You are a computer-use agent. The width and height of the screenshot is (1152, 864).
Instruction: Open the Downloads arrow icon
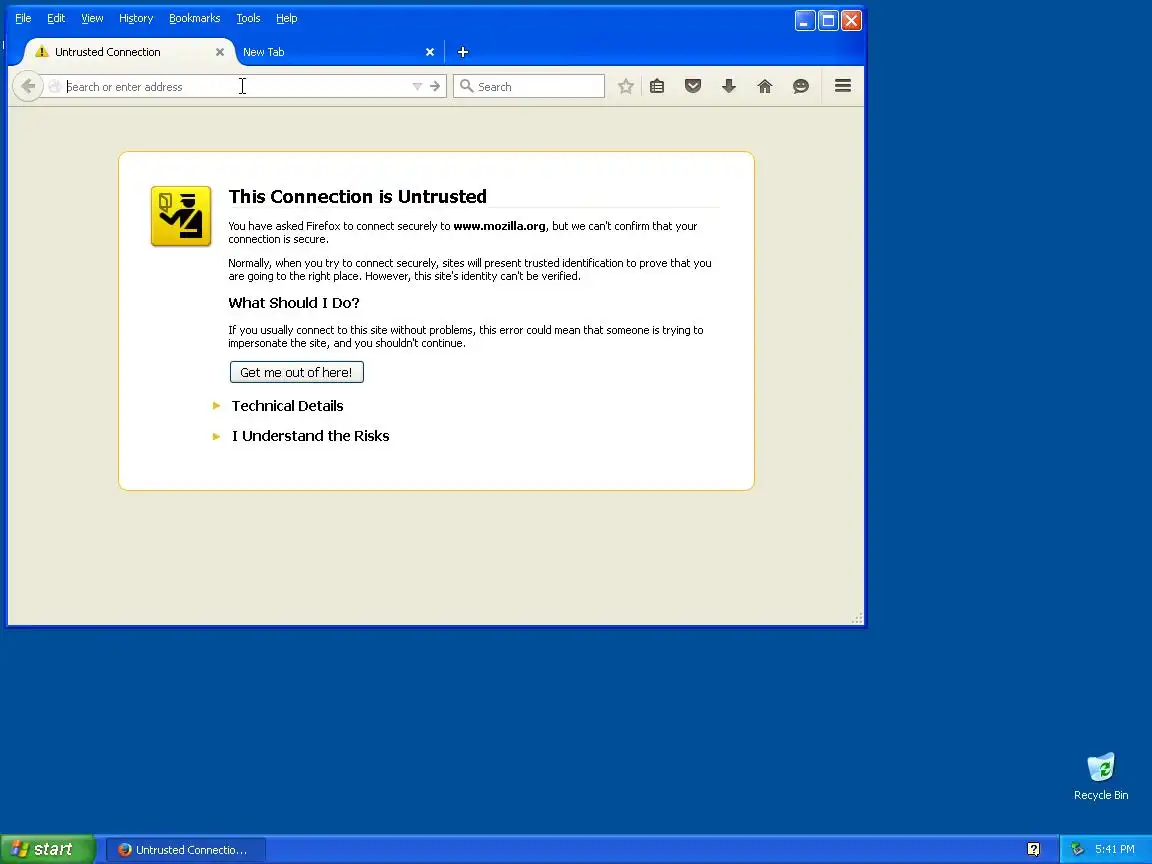click(729, 87)
